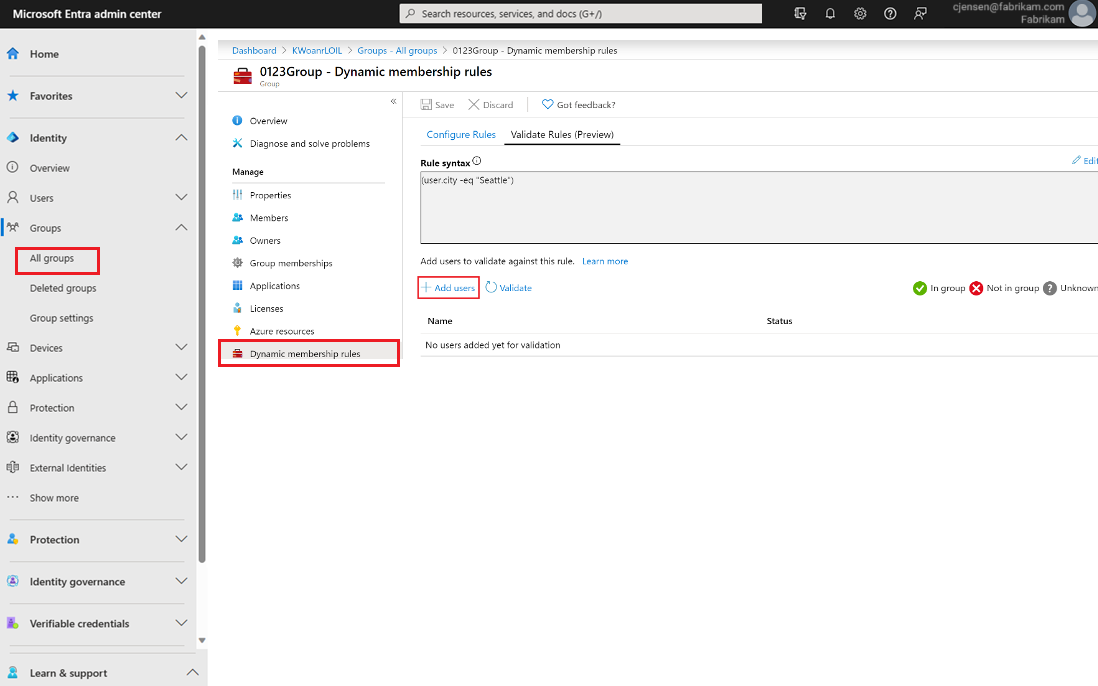Screen dimensions: 1098x686
Task: Click the Users person icon in sidebar
Action: (13, 197)
